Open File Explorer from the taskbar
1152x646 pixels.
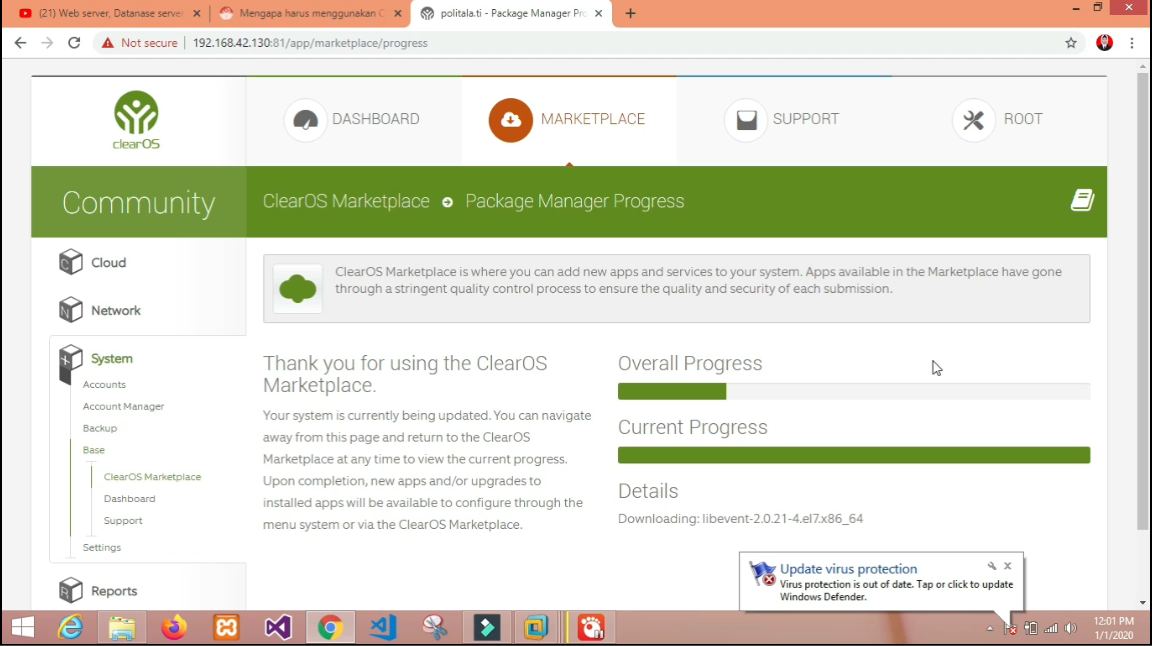(122, 628)
